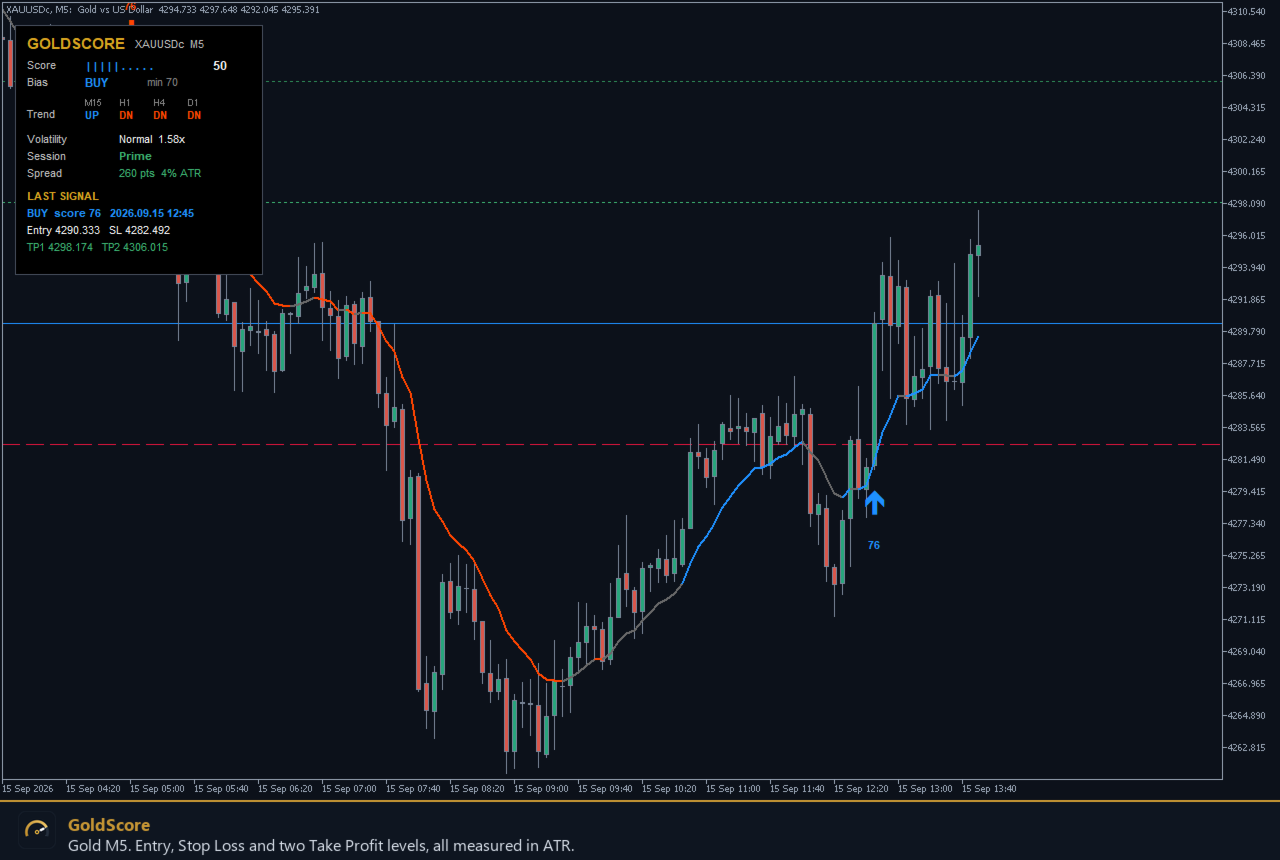Screen dimensions: 1280x860
Task: Click the GOLDSCORE panel title
Action: tap(76, 44)
